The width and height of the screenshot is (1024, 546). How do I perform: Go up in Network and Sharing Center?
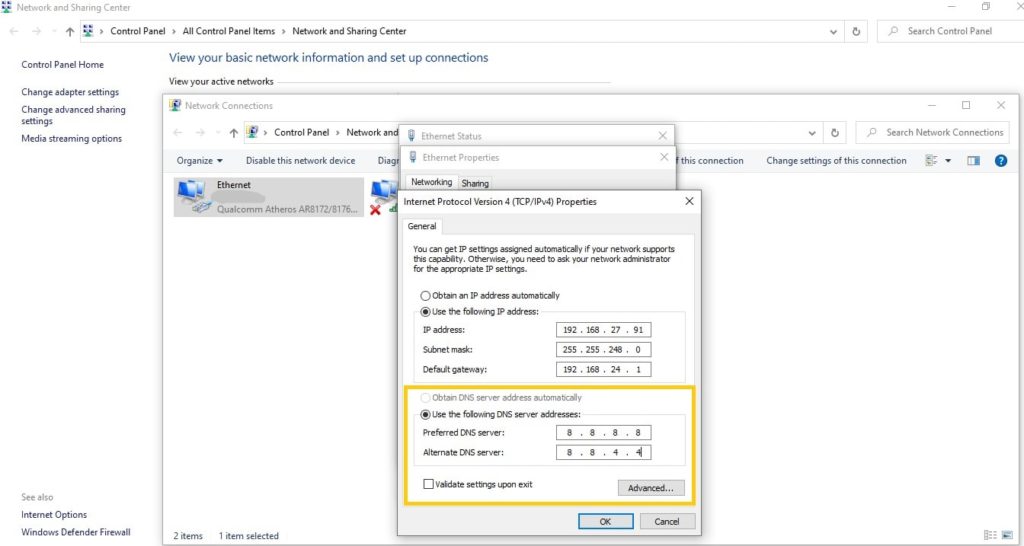(x=70, y=31)
